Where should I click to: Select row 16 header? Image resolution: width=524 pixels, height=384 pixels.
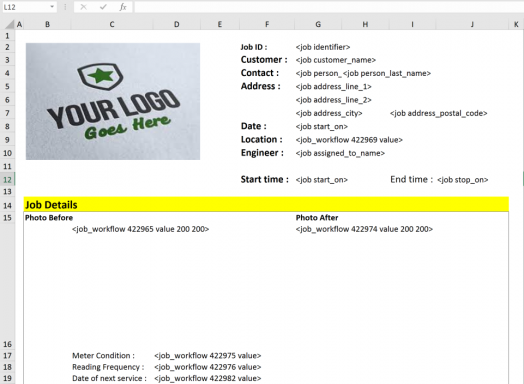(7, 344)
